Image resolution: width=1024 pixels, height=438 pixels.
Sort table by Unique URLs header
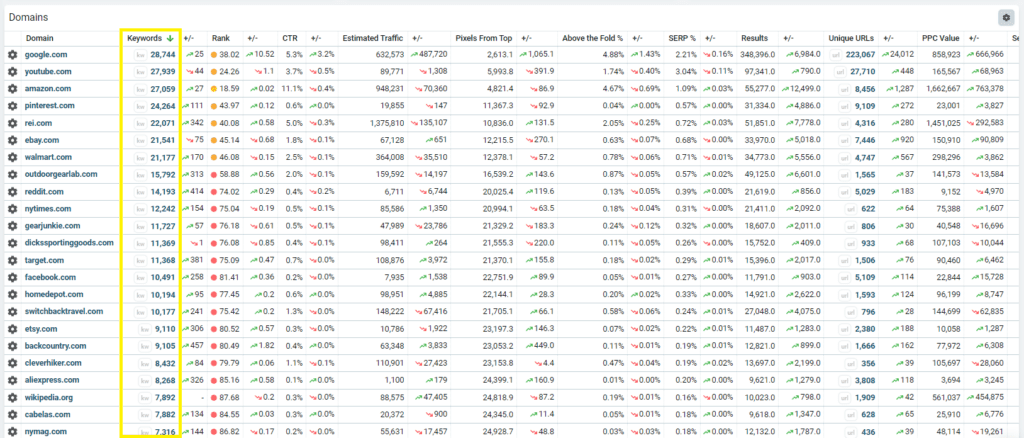tap(850, 39)
